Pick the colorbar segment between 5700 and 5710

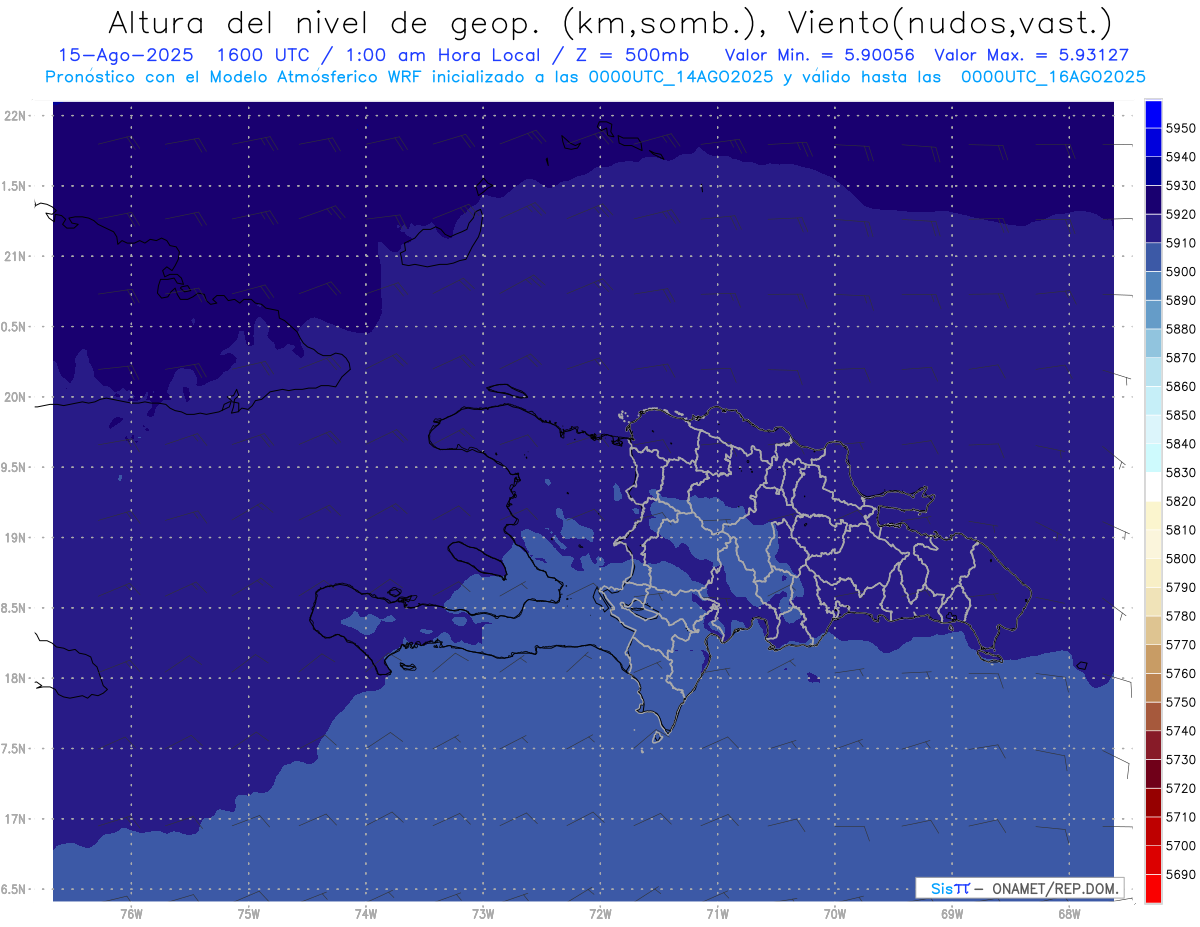click(1152, 831)
